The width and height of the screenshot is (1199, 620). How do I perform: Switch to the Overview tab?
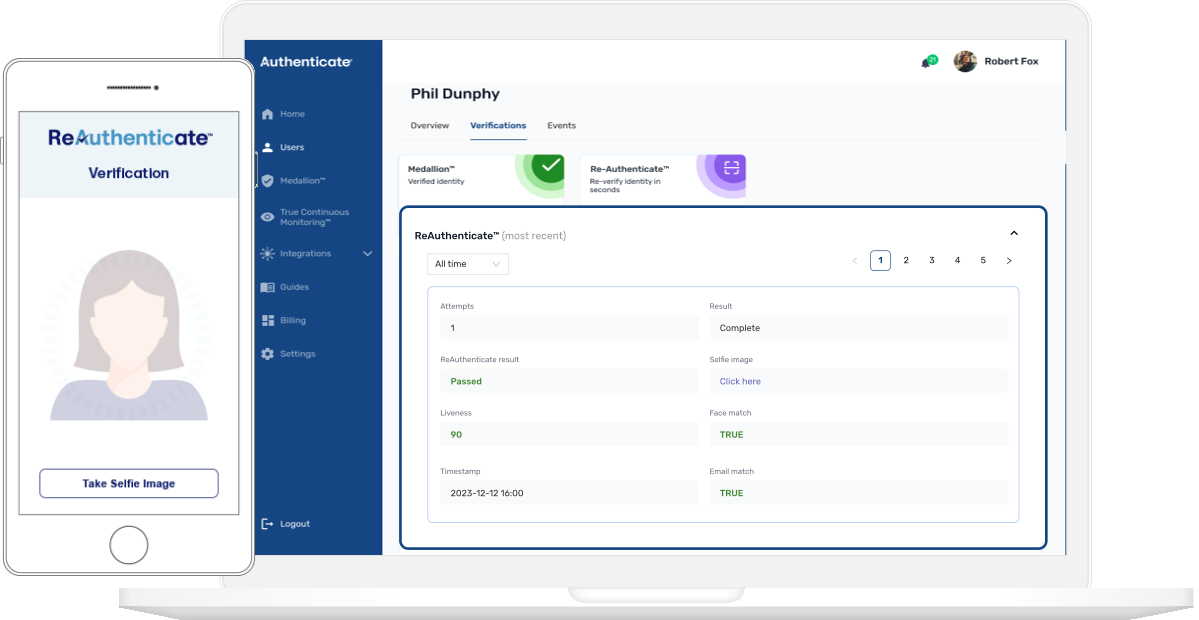pyautogui.click(x=430, y=126)
